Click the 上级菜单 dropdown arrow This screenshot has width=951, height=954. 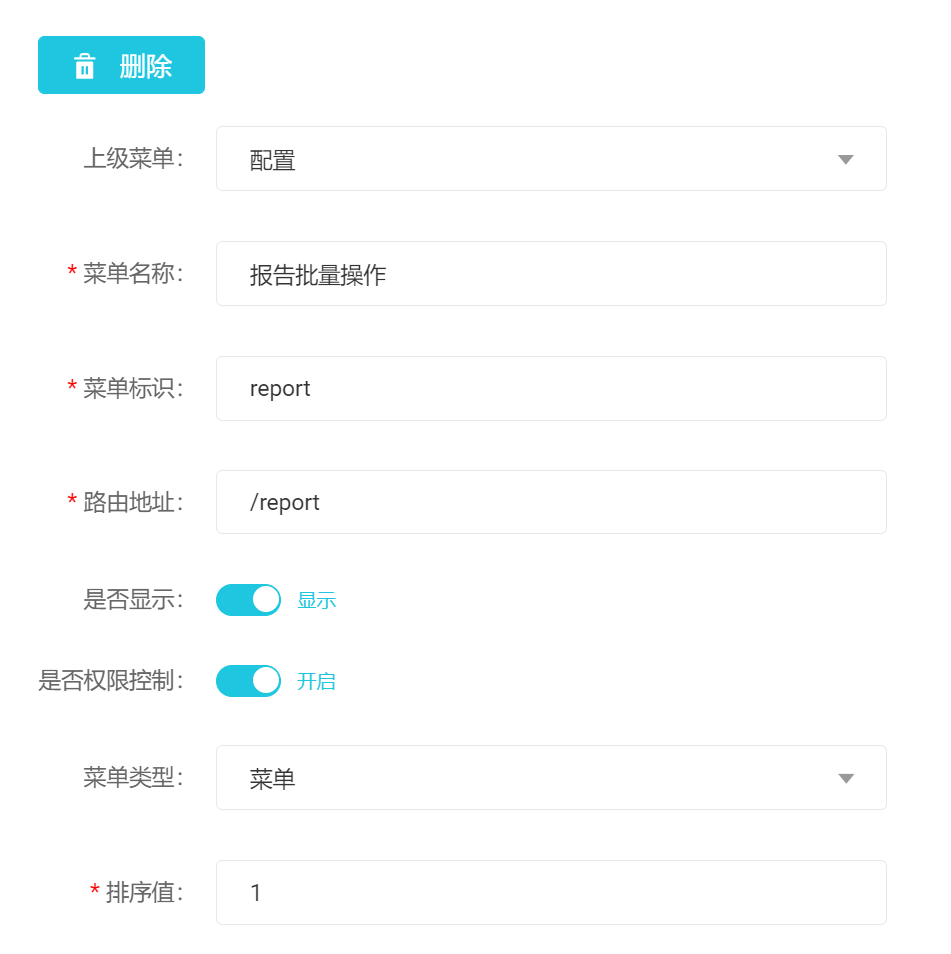[x=845, y=160]
